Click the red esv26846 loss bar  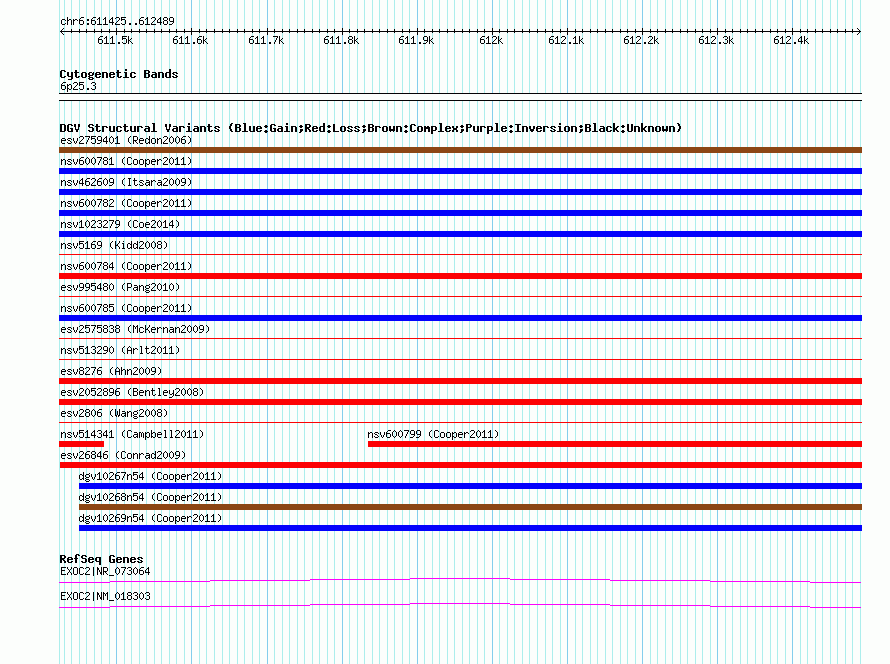460,465
